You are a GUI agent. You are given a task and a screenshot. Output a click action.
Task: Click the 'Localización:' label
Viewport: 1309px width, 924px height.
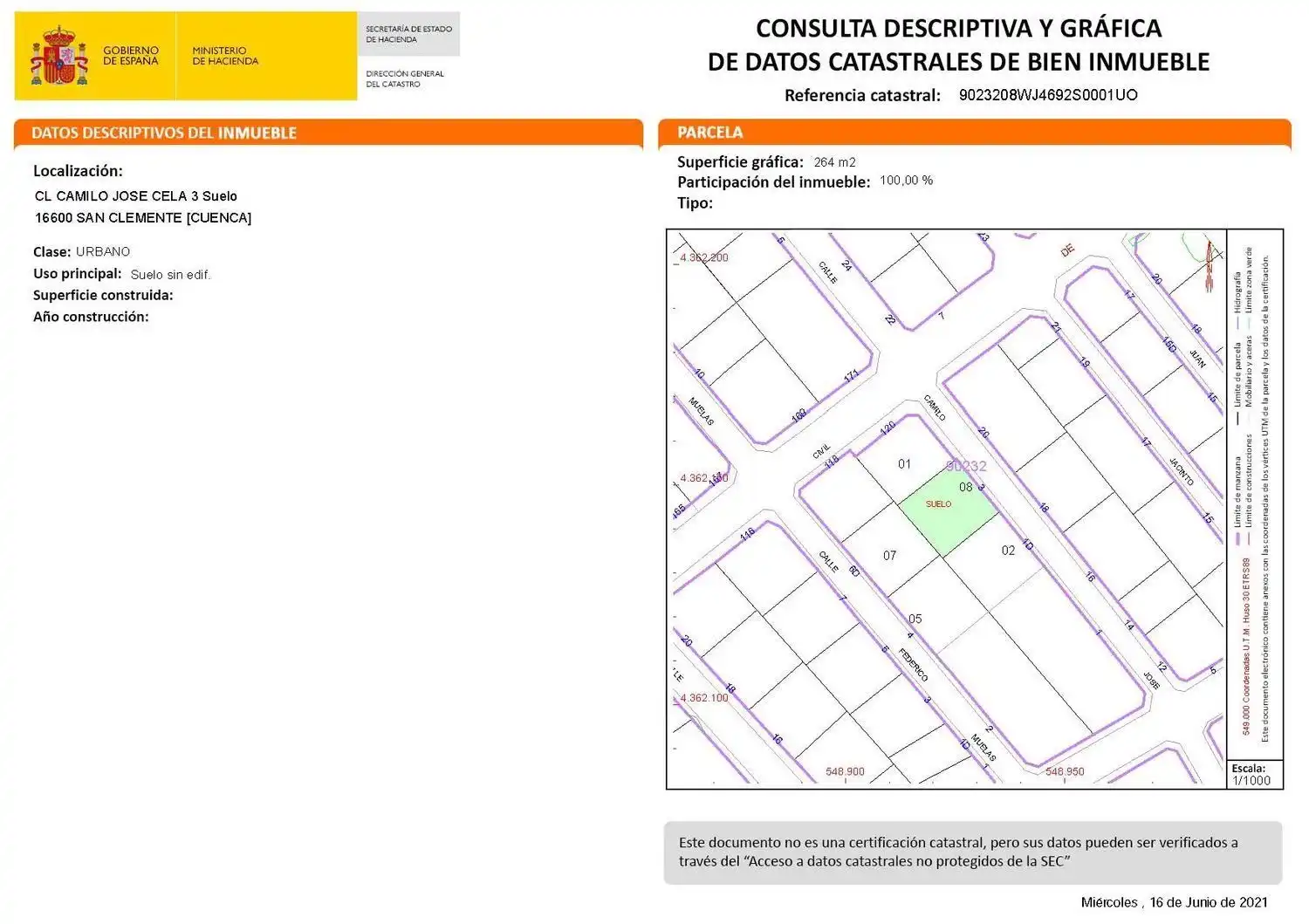click(x=78, y=171)
